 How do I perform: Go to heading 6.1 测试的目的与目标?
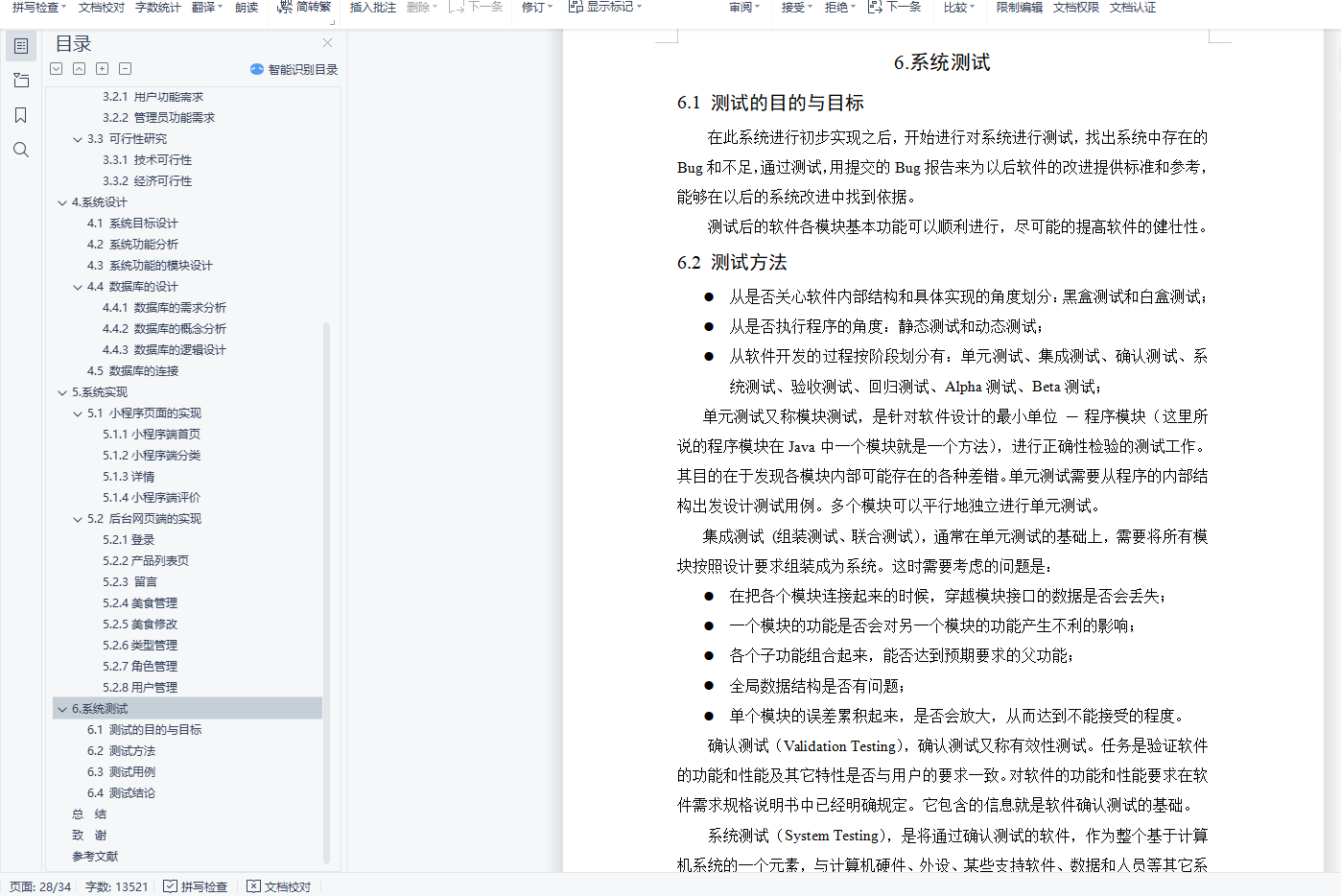pos(144,730)
